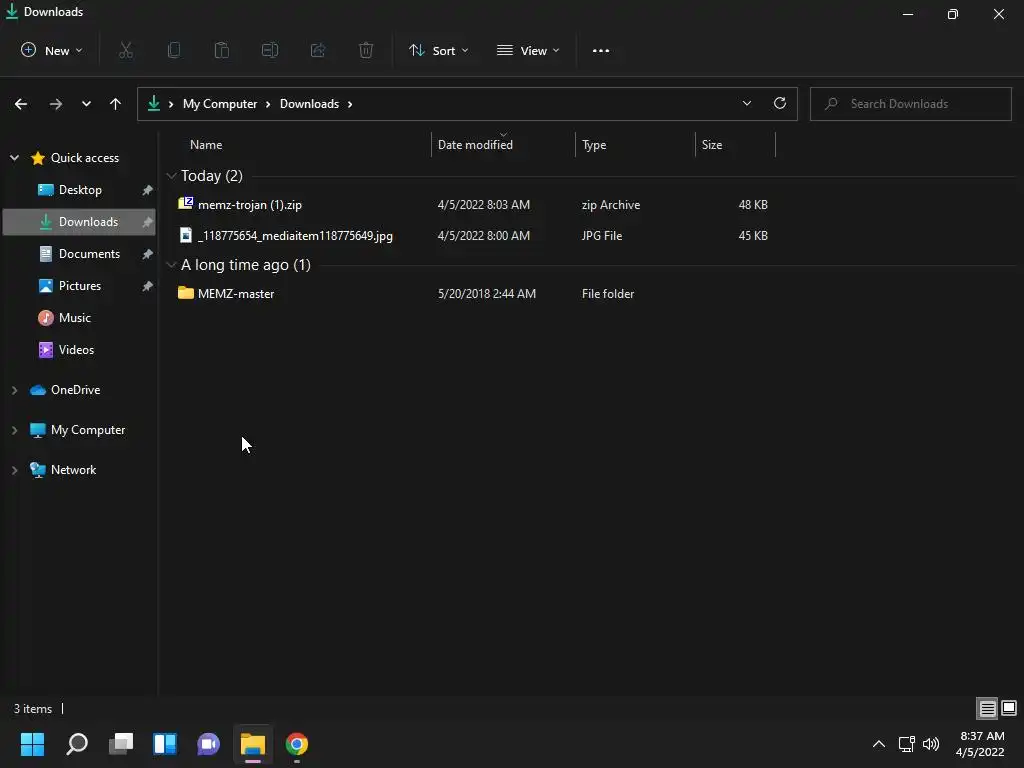Image resolution: width=1024 pixels, height=768 pixels.
Task: Switch to large thumbnails view layout
Action: click(1009, 709)
